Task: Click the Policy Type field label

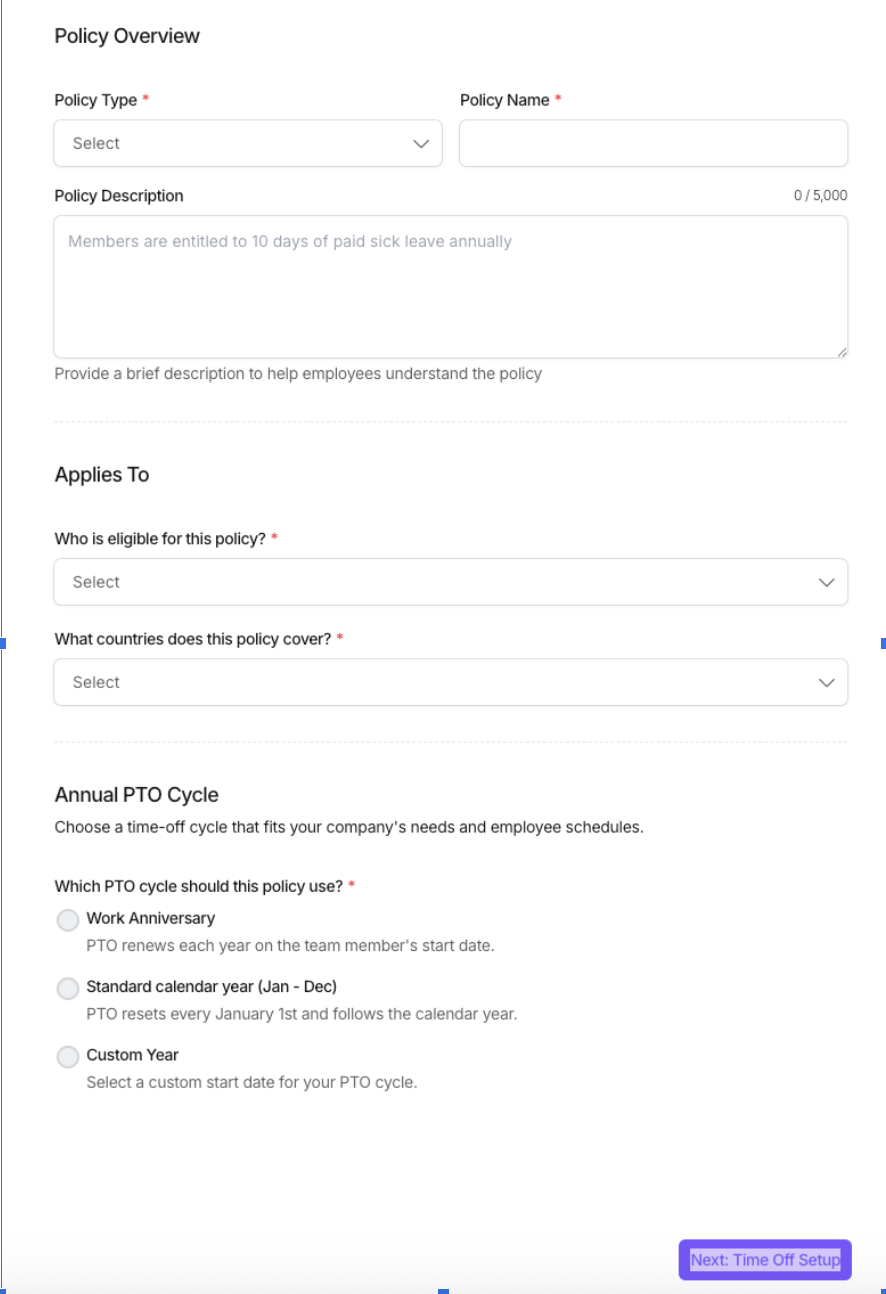Action: pos(96,100)
